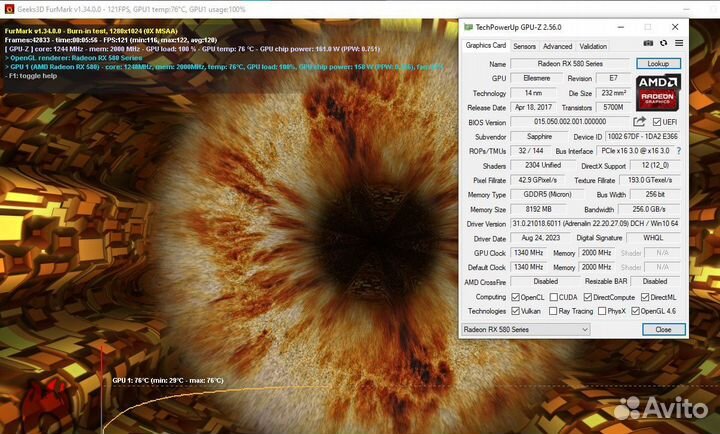Toggle the DirectCompute checkbox
The height and width of the screenshot is (434, 720).
coord(588,297)
